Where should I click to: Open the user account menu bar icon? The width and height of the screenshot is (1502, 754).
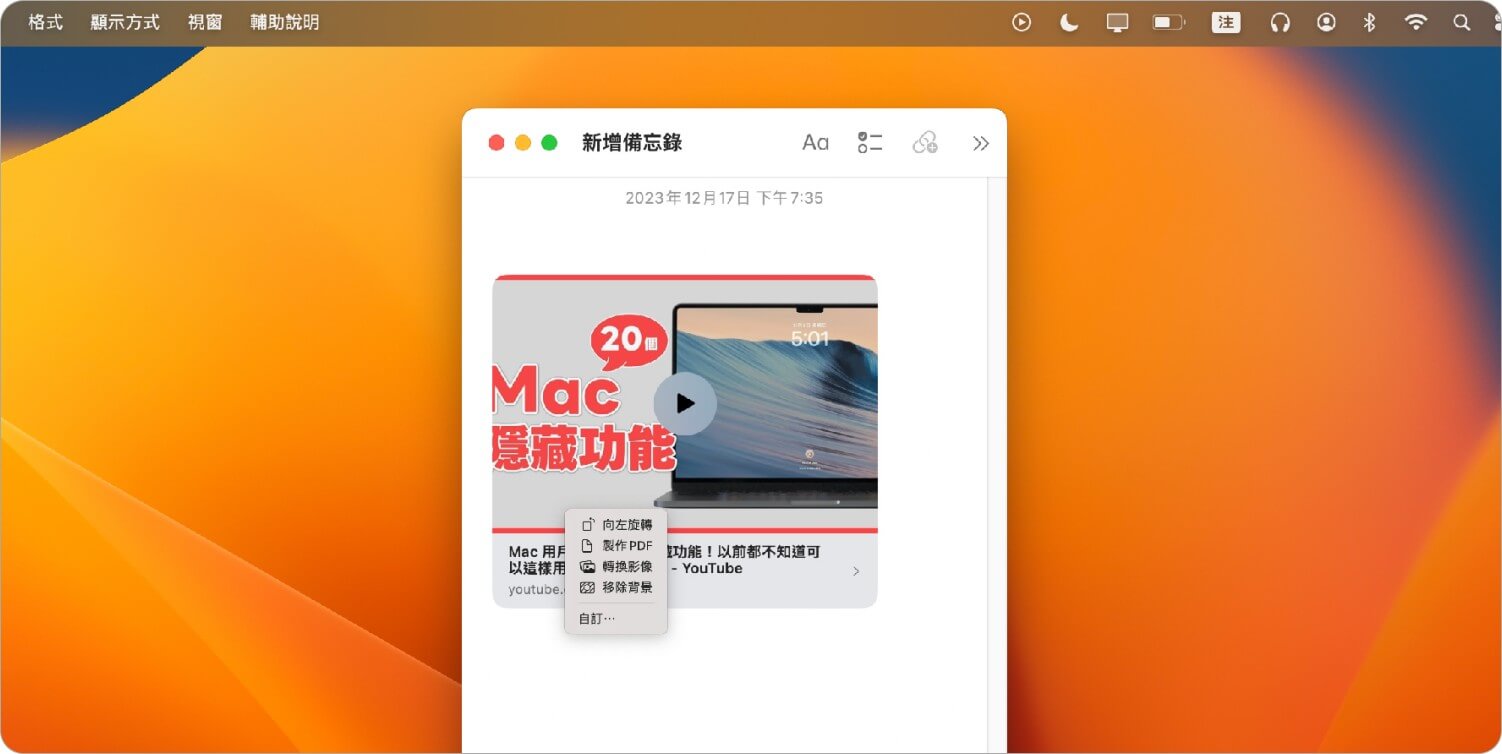tap(1326, 22)
